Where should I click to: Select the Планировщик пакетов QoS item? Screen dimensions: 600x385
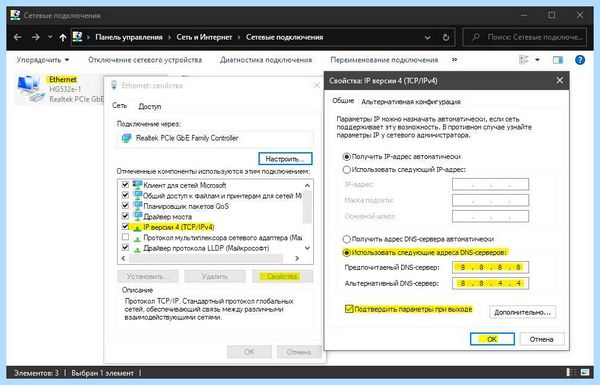(186, 206)
